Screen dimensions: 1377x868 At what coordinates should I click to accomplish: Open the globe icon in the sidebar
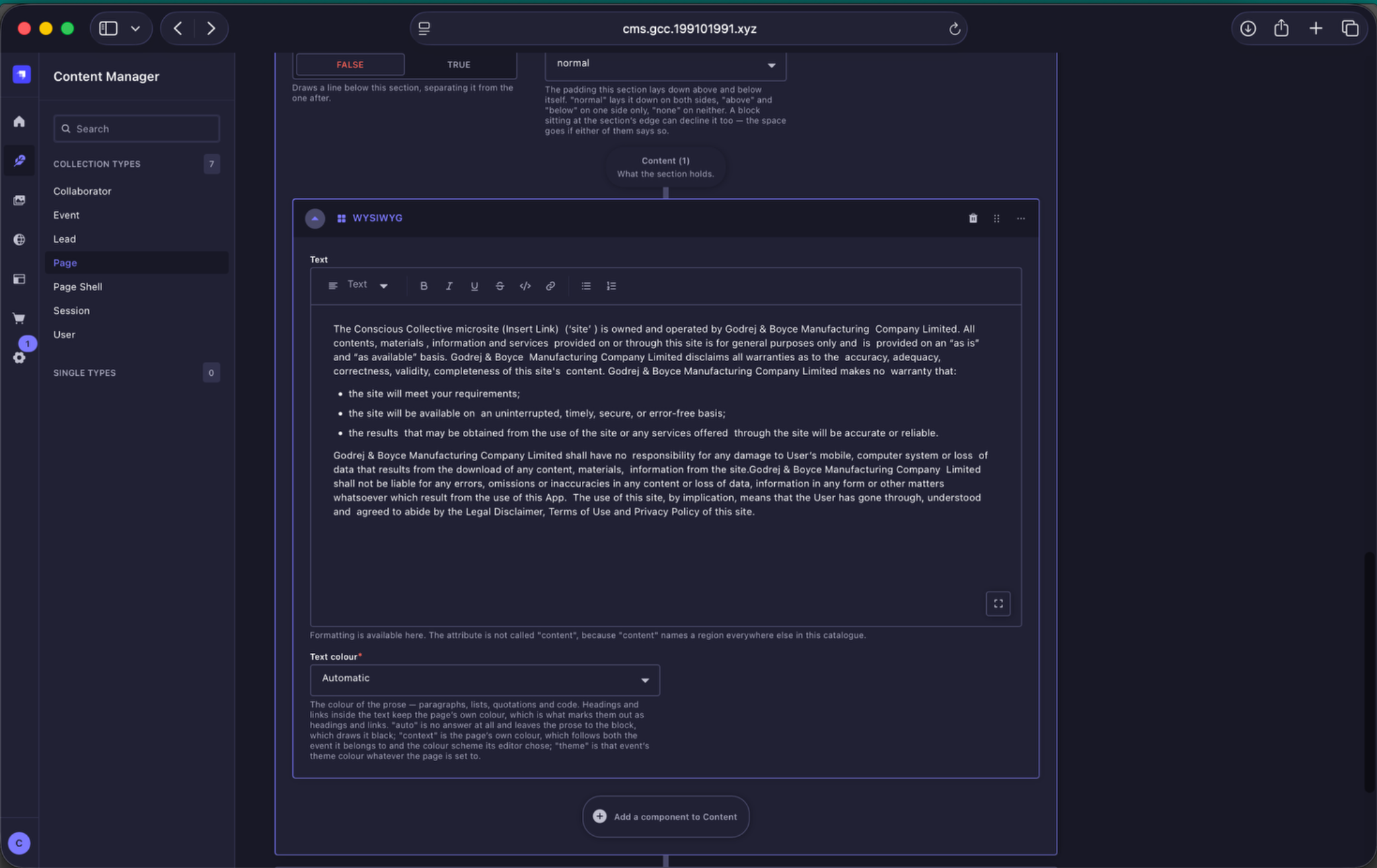[20, 239]
